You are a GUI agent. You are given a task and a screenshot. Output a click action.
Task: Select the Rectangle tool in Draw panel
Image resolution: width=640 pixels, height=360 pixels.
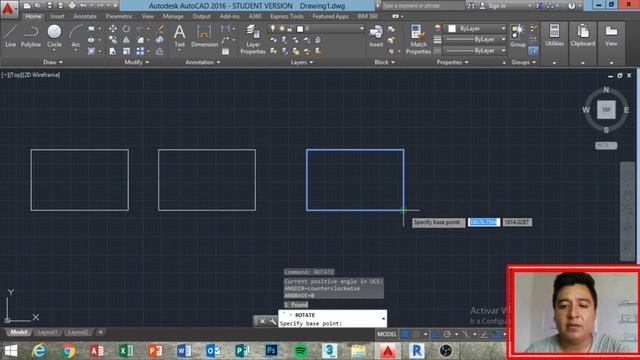click(91, 29)
